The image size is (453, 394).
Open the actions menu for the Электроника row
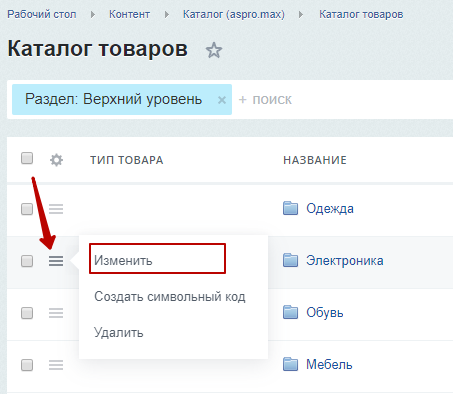56,261
